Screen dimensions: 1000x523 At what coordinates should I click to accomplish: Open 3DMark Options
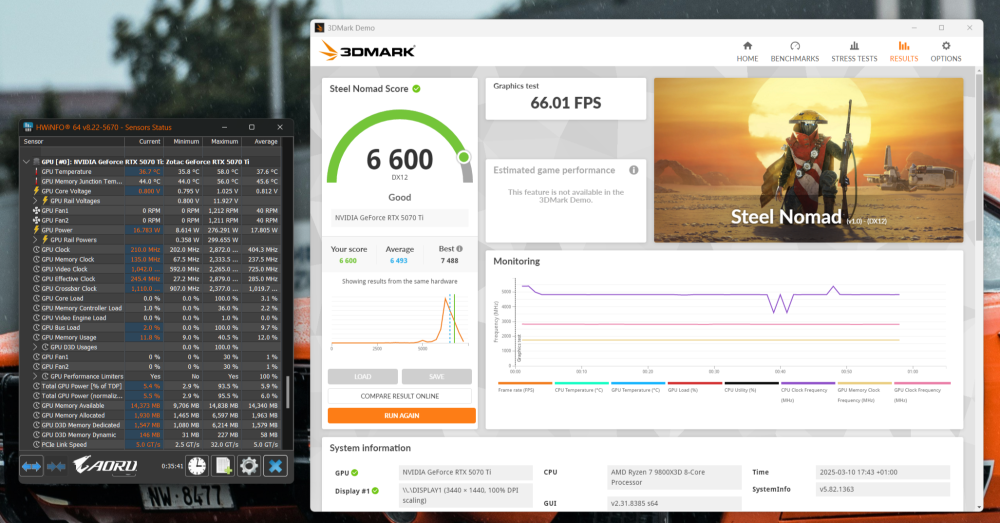946,52
